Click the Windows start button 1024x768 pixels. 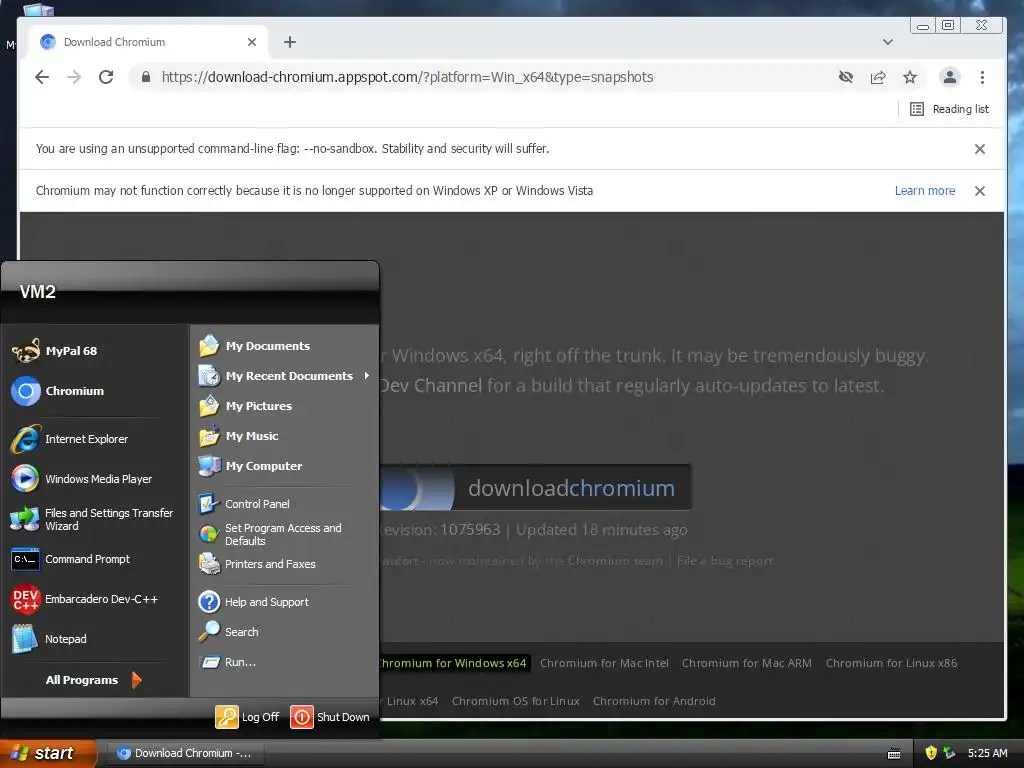coord(48,754)
